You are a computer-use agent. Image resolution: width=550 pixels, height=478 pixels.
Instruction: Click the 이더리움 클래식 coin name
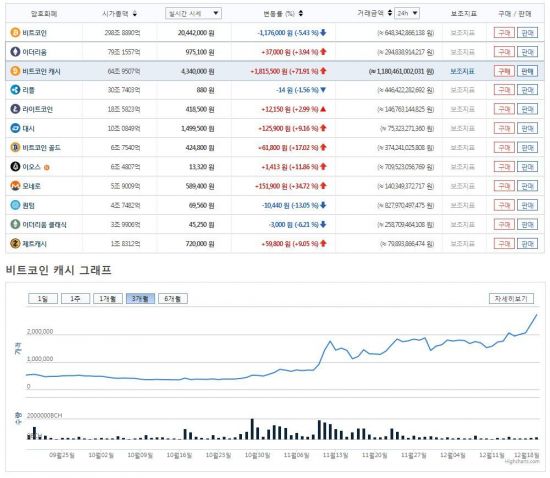click(x=44, y=224)
